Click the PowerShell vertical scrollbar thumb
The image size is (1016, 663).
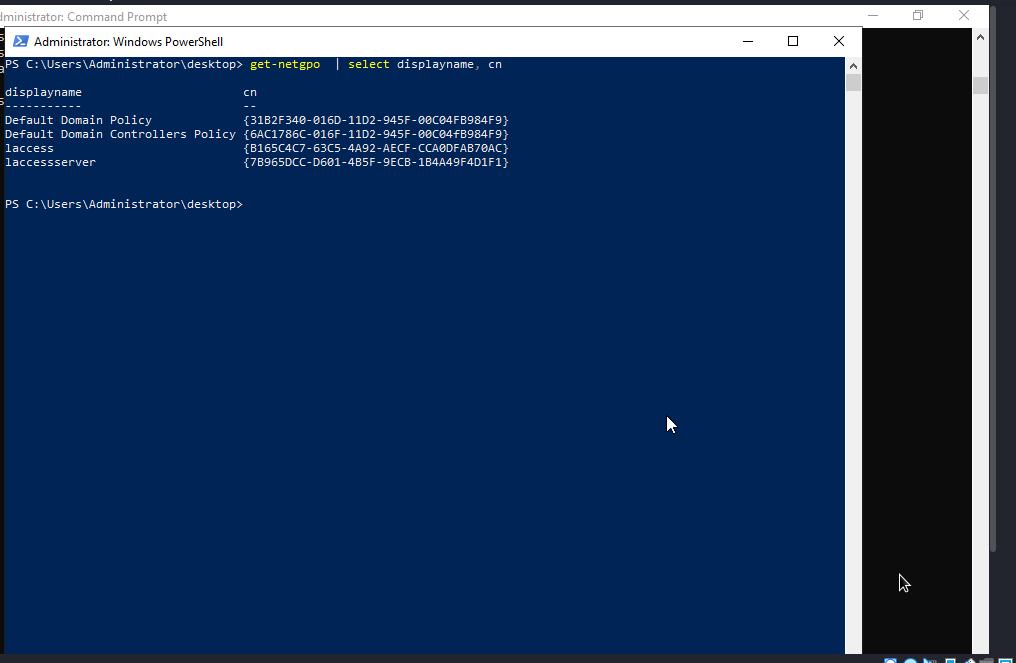[x=853, y=83]
